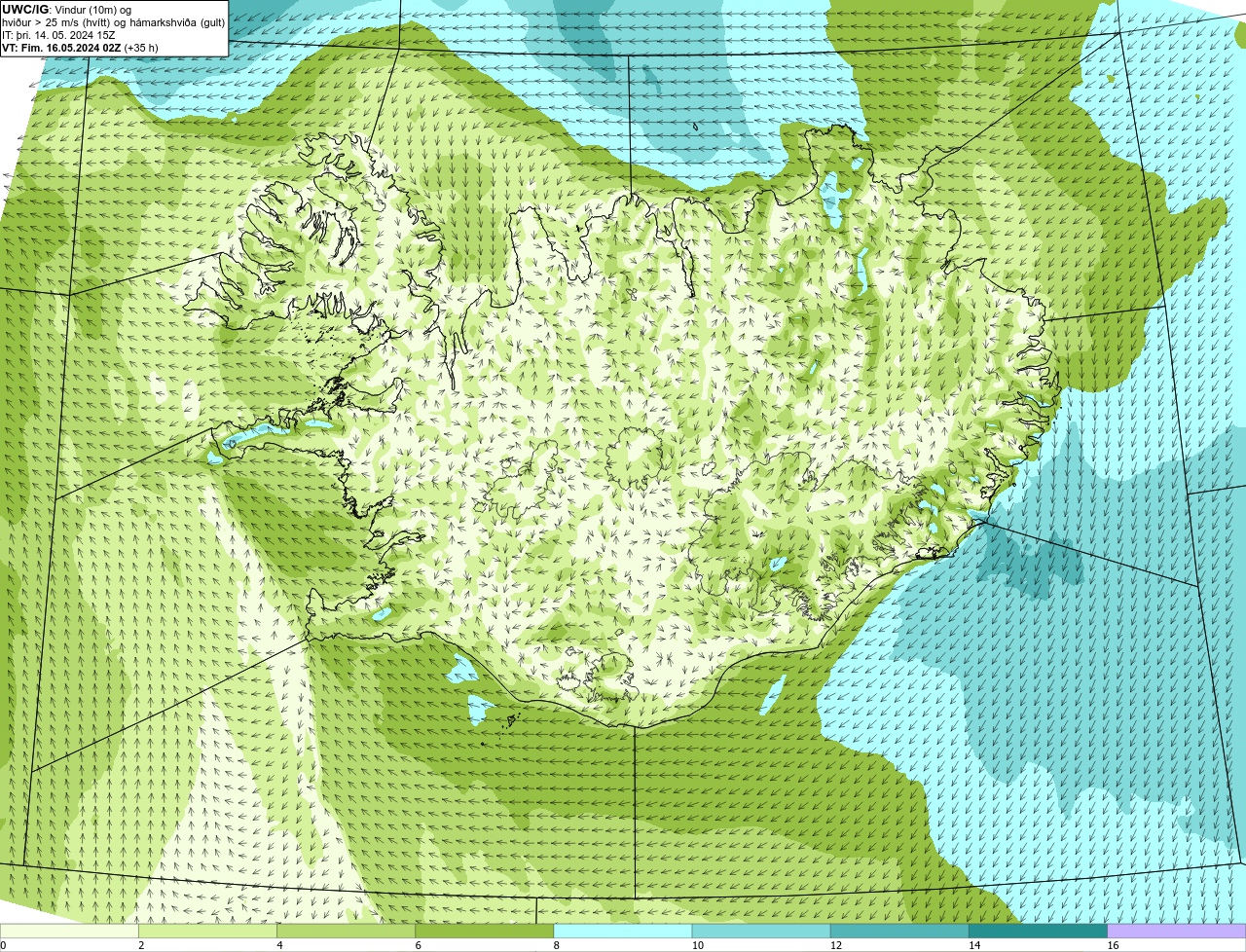Click the title line "UWC/IG: Vindur (10m) og"
The width and height of the screenshot is (1246, 952).
pyautogui.click(x=67, y=10)
